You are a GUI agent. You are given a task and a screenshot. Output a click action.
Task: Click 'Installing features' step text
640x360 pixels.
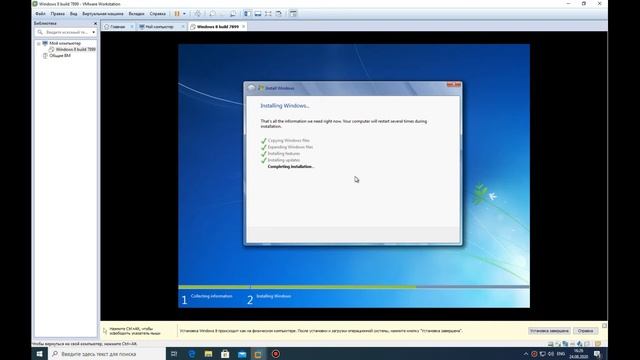pyautogui.click(x=284, y=153)
